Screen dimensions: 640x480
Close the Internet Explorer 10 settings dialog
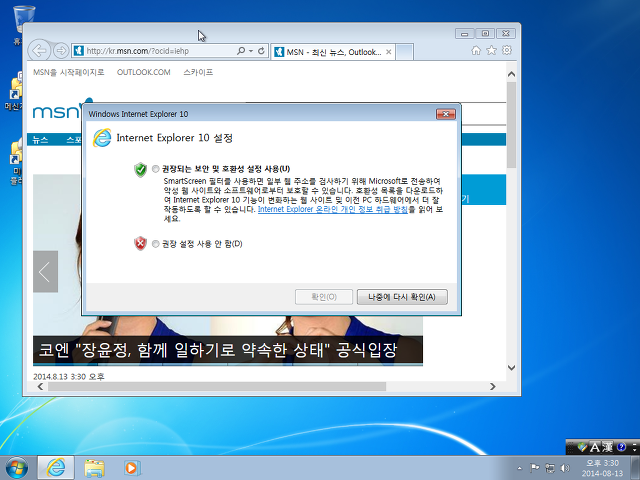pos(445,114)
